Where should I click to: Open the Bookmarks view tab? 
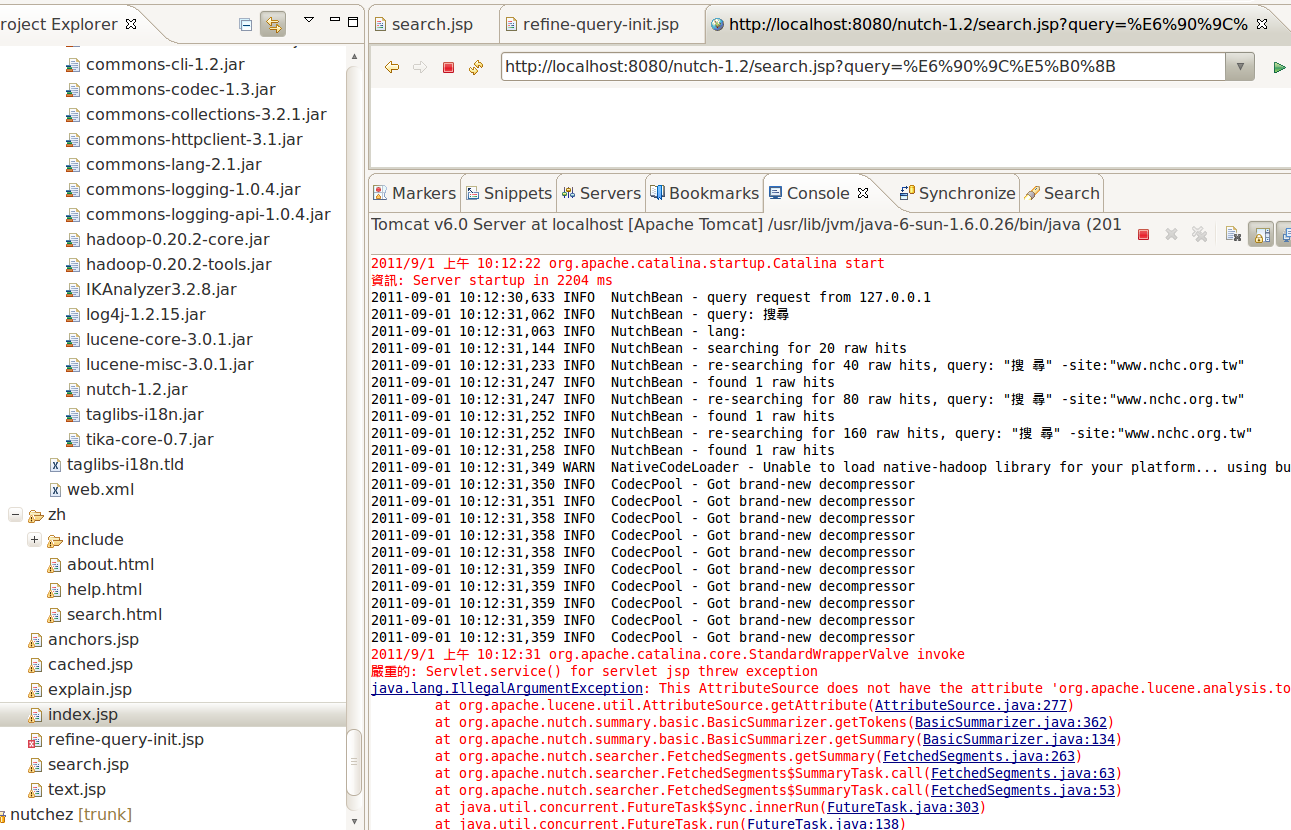[x=704, y=193]
